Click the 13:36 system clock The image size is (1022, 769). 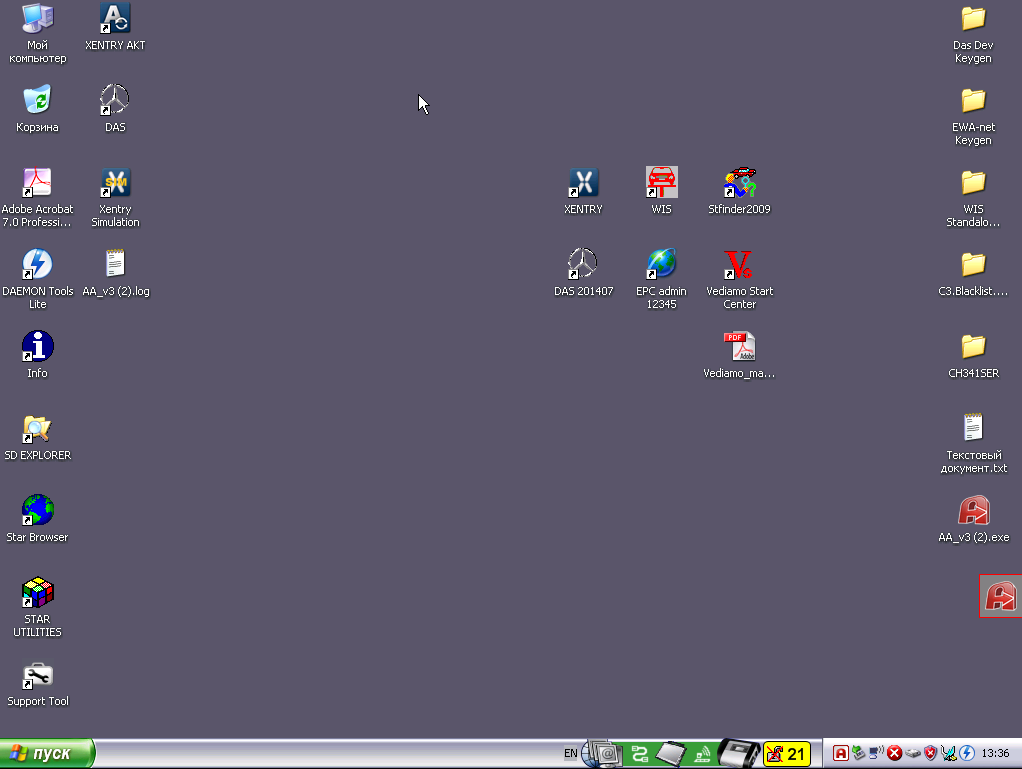tap(995, 753)
